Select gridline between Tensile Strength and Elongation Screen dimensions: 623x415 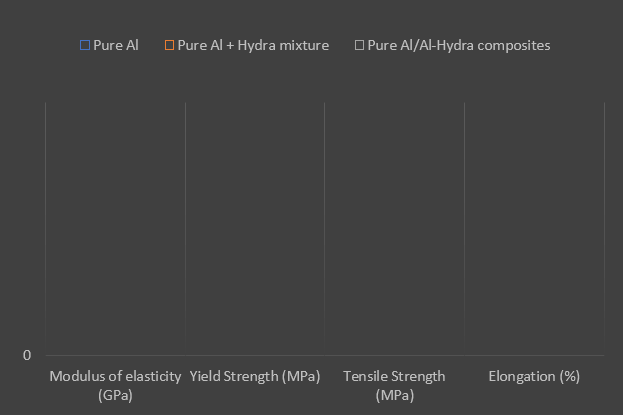pos(464,228)
